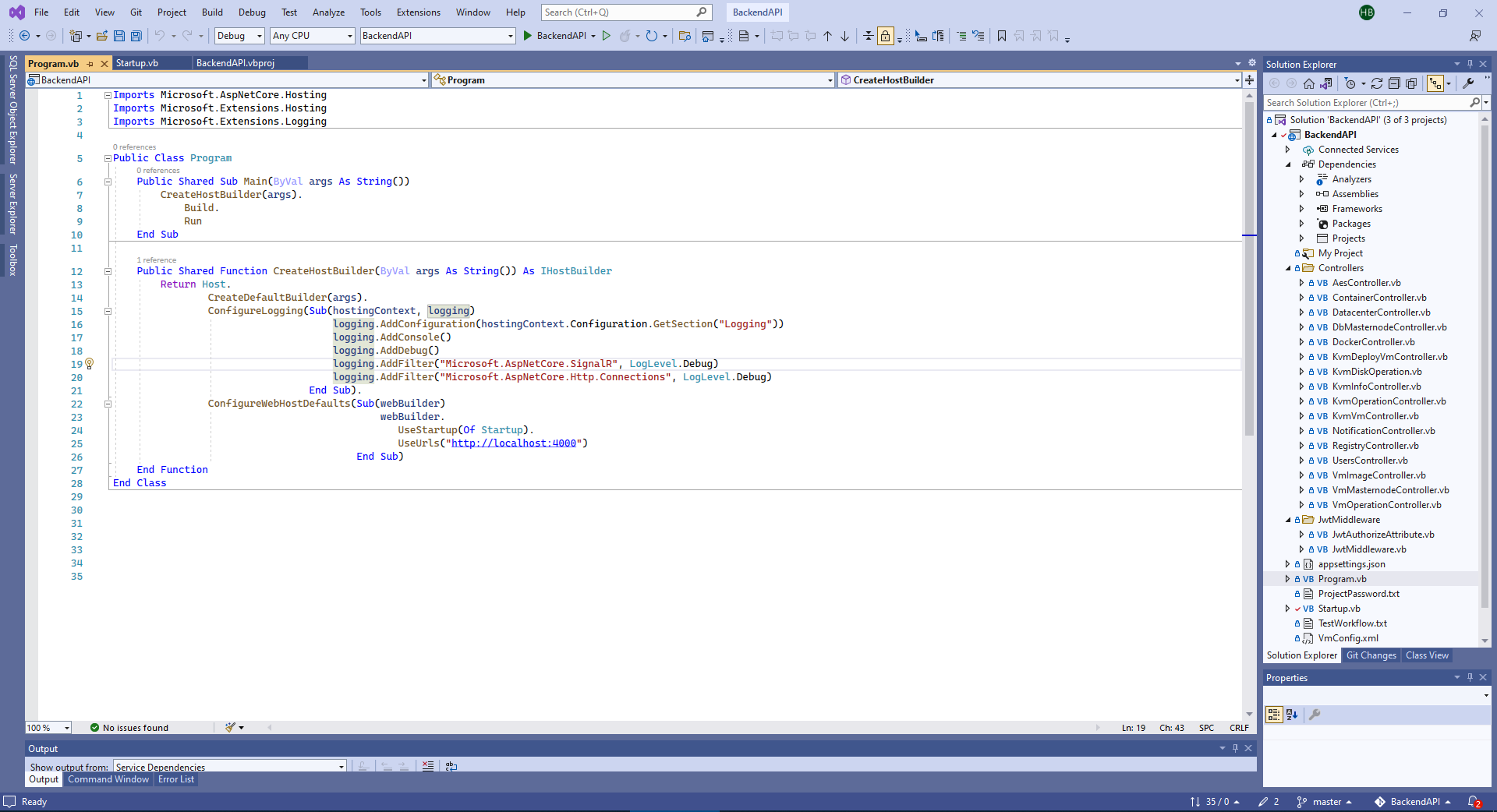Switch views icon in Solution Explorer
Image resolution: width=1497 pixels, height=812 pixels.
coord(1326,83)
